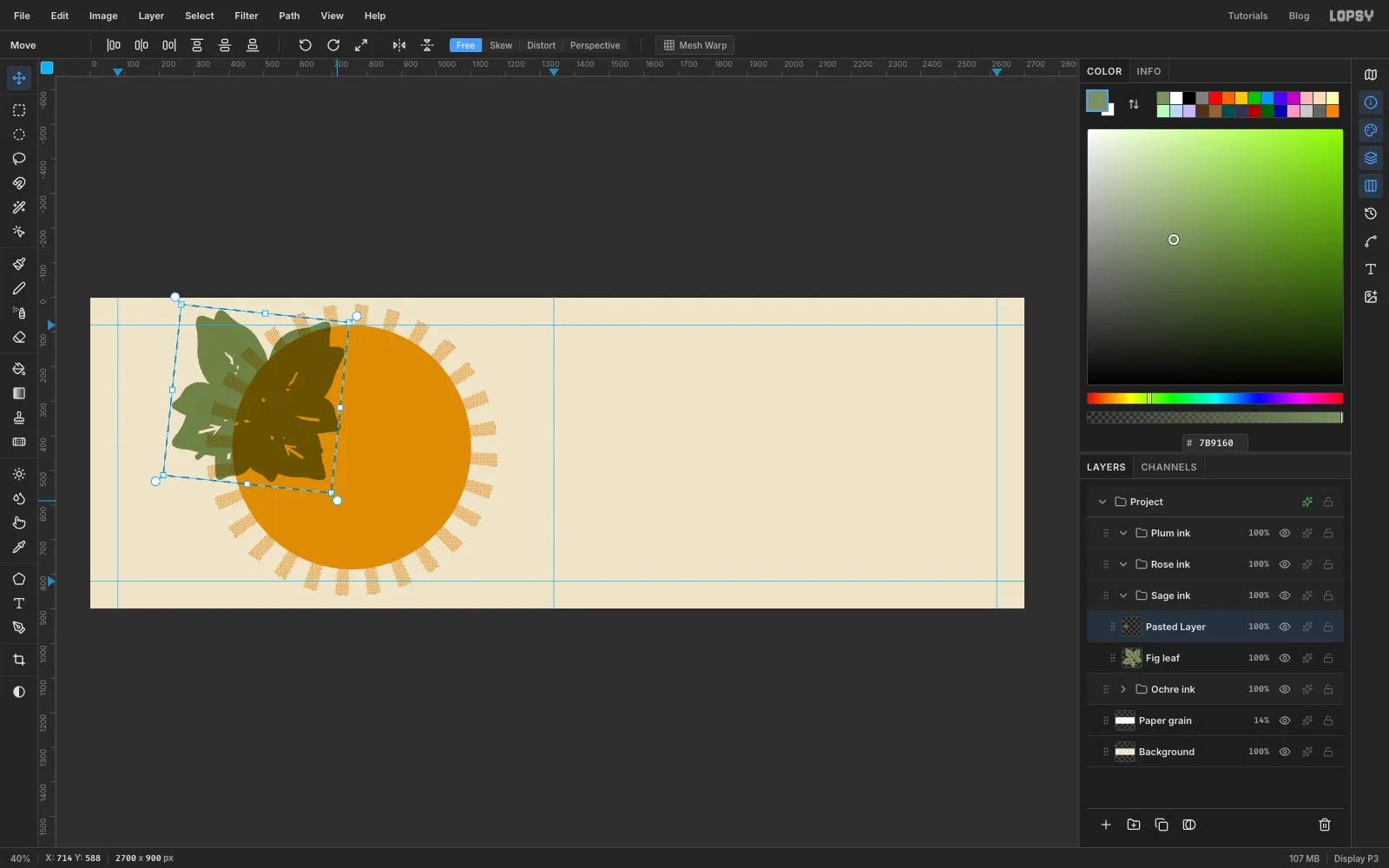This screenshot has width=1389, height=868.
Task: Select the eraser tool
Action: pos(19,338)
